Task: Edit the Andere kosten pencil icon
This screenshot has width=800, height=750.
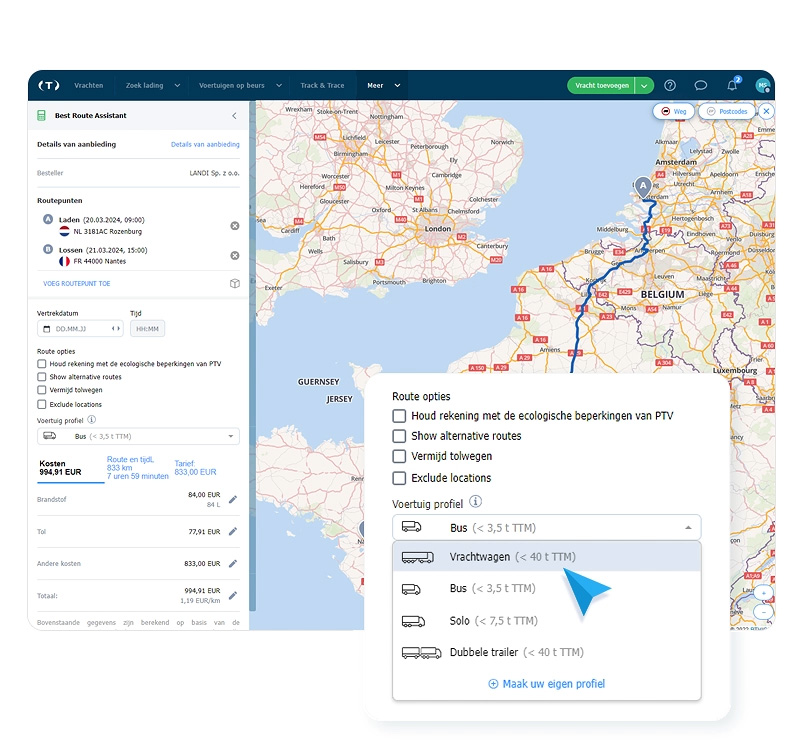Action: tap(233, 563)
